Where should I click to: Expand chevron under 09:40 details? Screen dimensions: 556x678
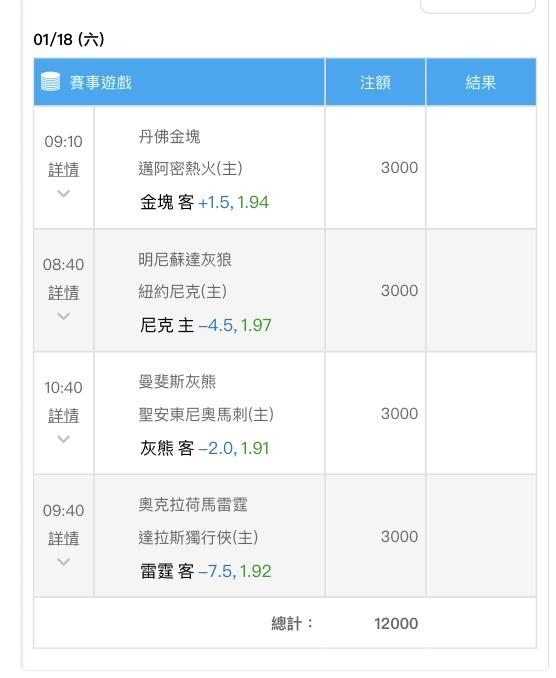pyautogui.click(x=64, y=562)
